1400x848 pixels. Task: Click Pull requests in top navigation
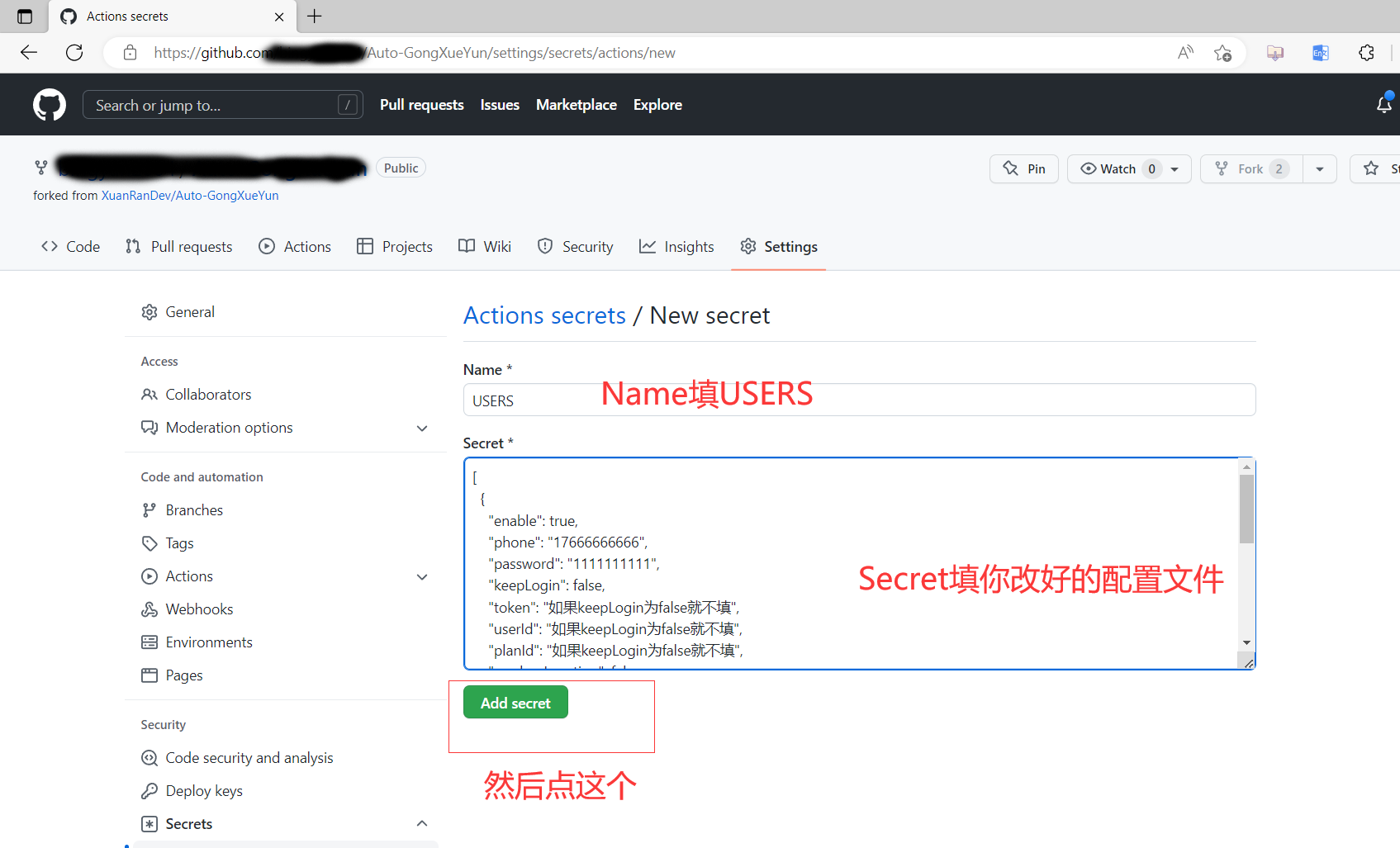(x=422, y=105)
